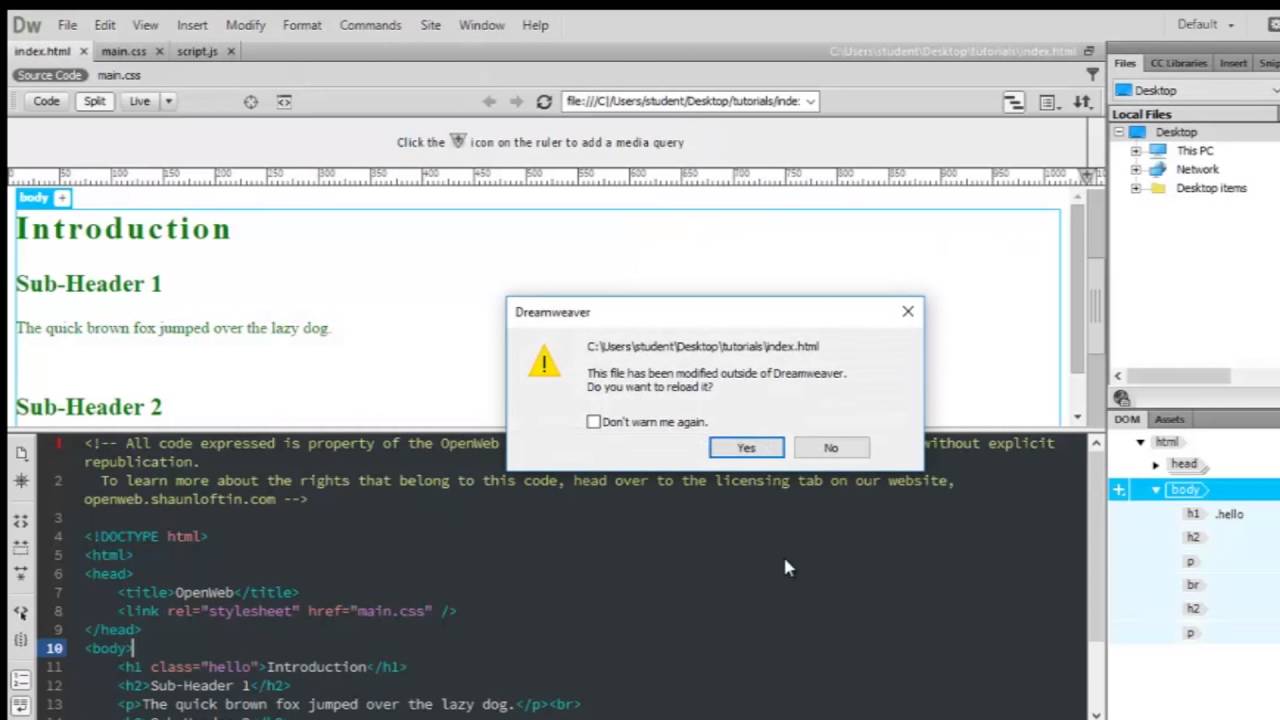Open the File menu
The width and height of the screenshot is (1280, 720).
(x=67, y=25)
